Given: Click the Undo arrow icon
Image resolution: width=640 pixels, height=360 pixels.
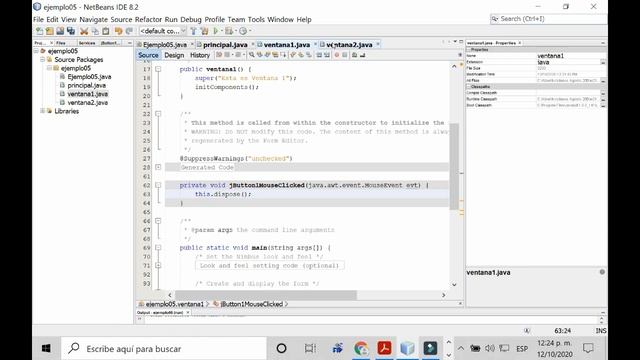Looking at the screenshot, I should point(118,31).
